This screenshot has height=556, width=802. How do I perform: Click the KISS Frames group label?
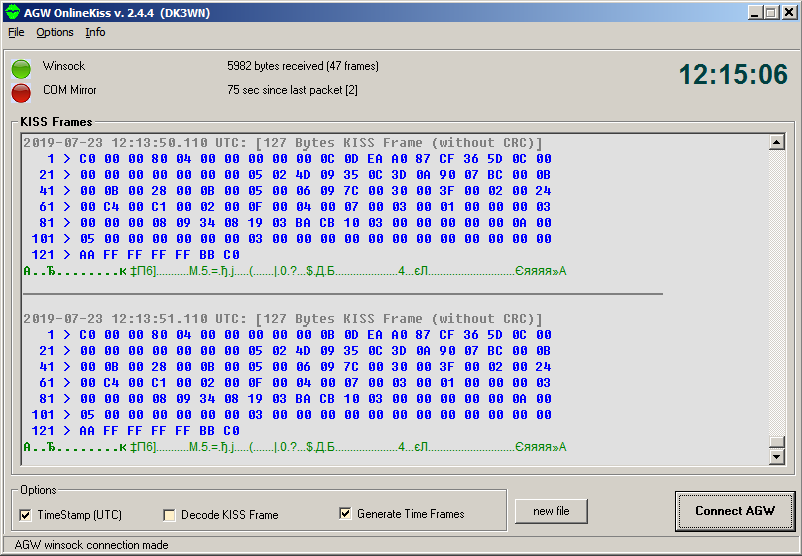pos(56,122)
